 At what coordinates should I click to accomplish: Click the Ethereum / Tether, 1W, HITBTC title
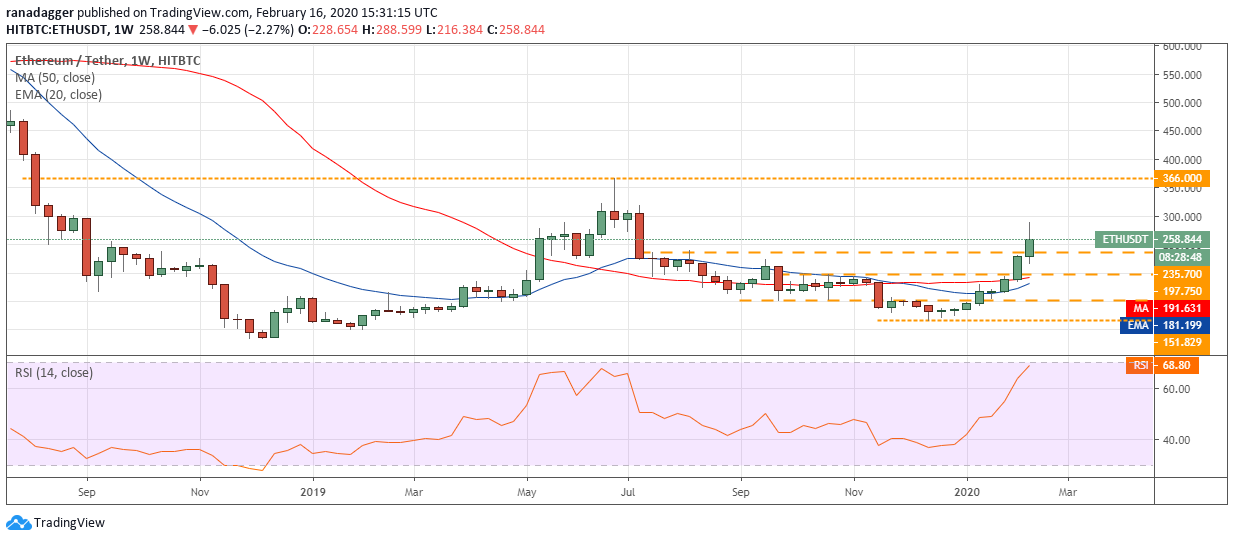107,60
